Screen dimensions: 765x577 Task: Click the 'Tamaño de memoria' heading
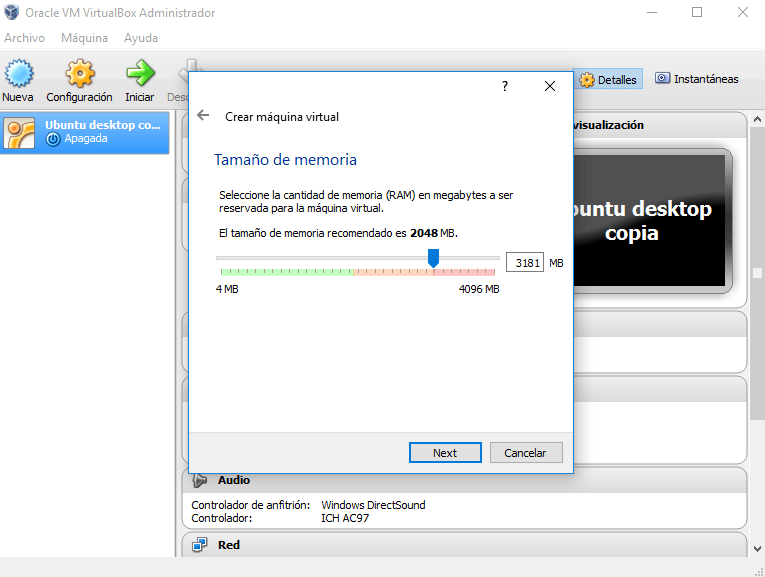(285, 159)
